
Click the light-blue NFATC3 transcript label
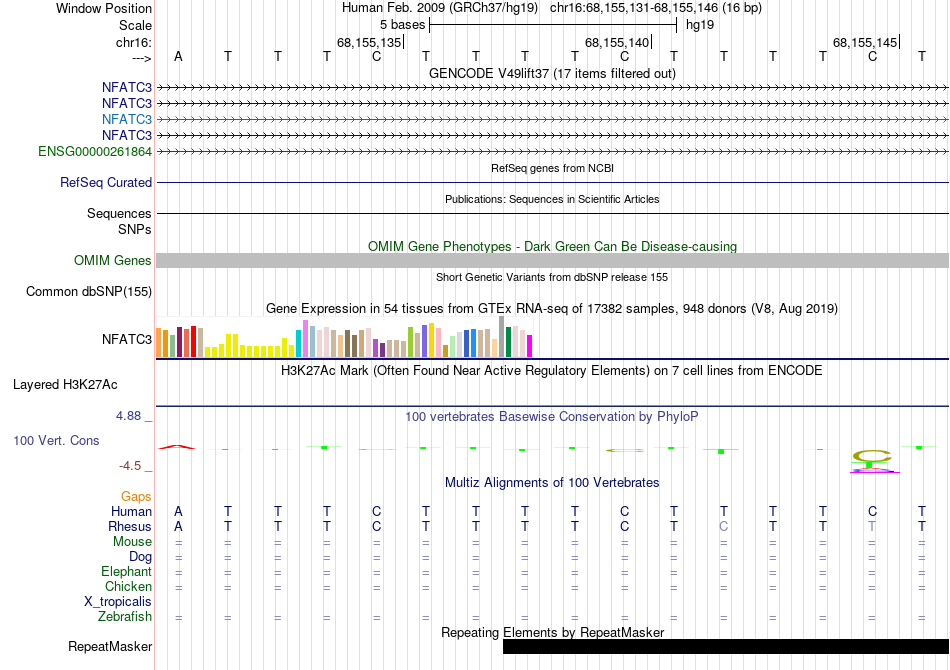[x=127, y=119]
